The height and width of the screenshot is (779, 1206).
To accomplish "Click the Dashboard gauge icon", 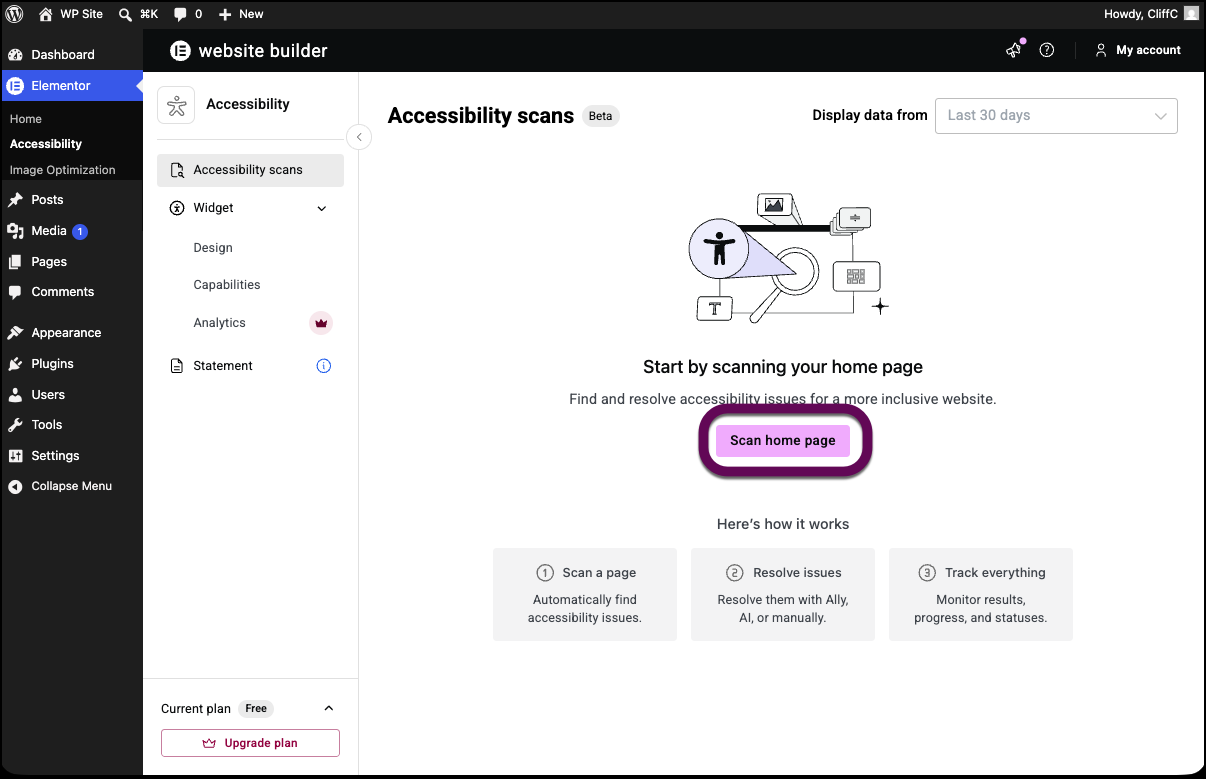I will (x=15, y=55).
